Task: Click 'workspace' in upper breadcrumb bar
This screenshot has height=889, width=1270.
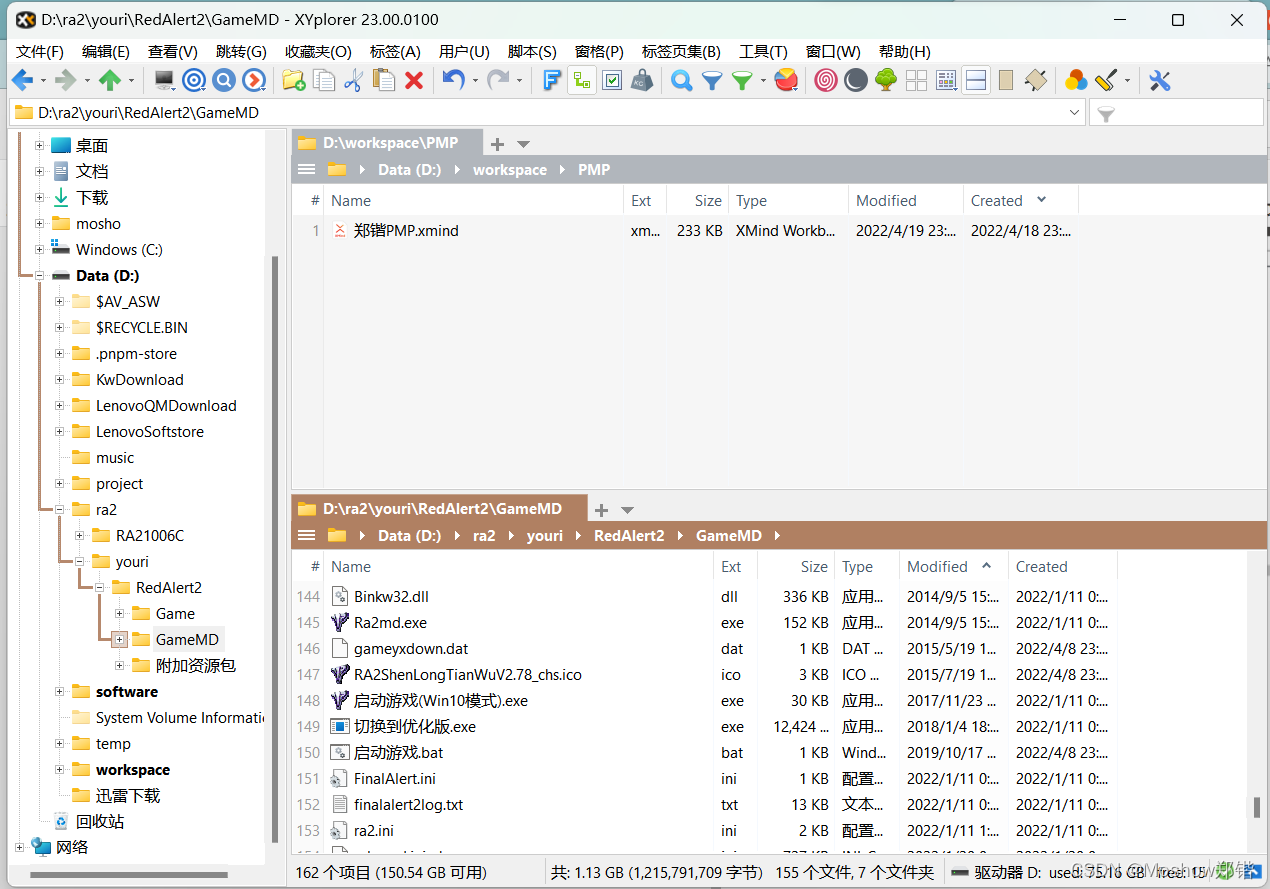Action: click(510, 170)
